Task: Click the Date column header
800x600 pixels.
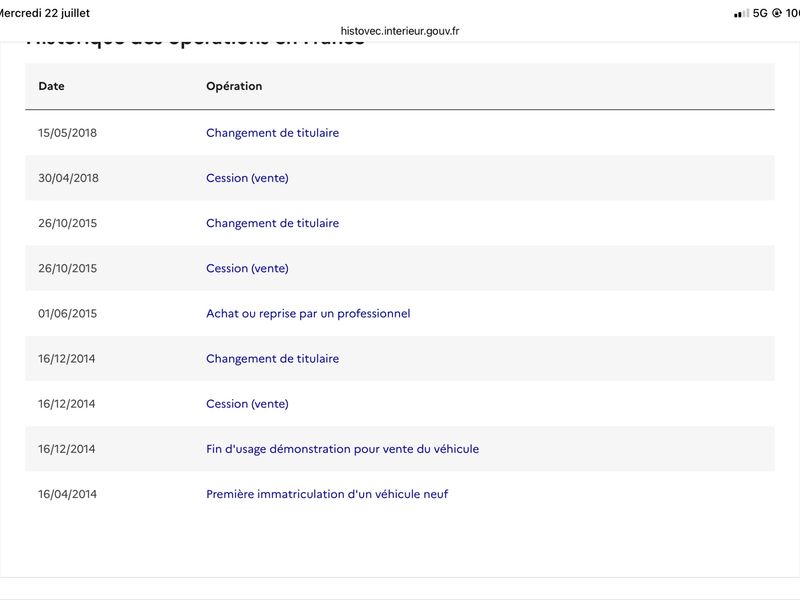Action: tap(52, 86)
